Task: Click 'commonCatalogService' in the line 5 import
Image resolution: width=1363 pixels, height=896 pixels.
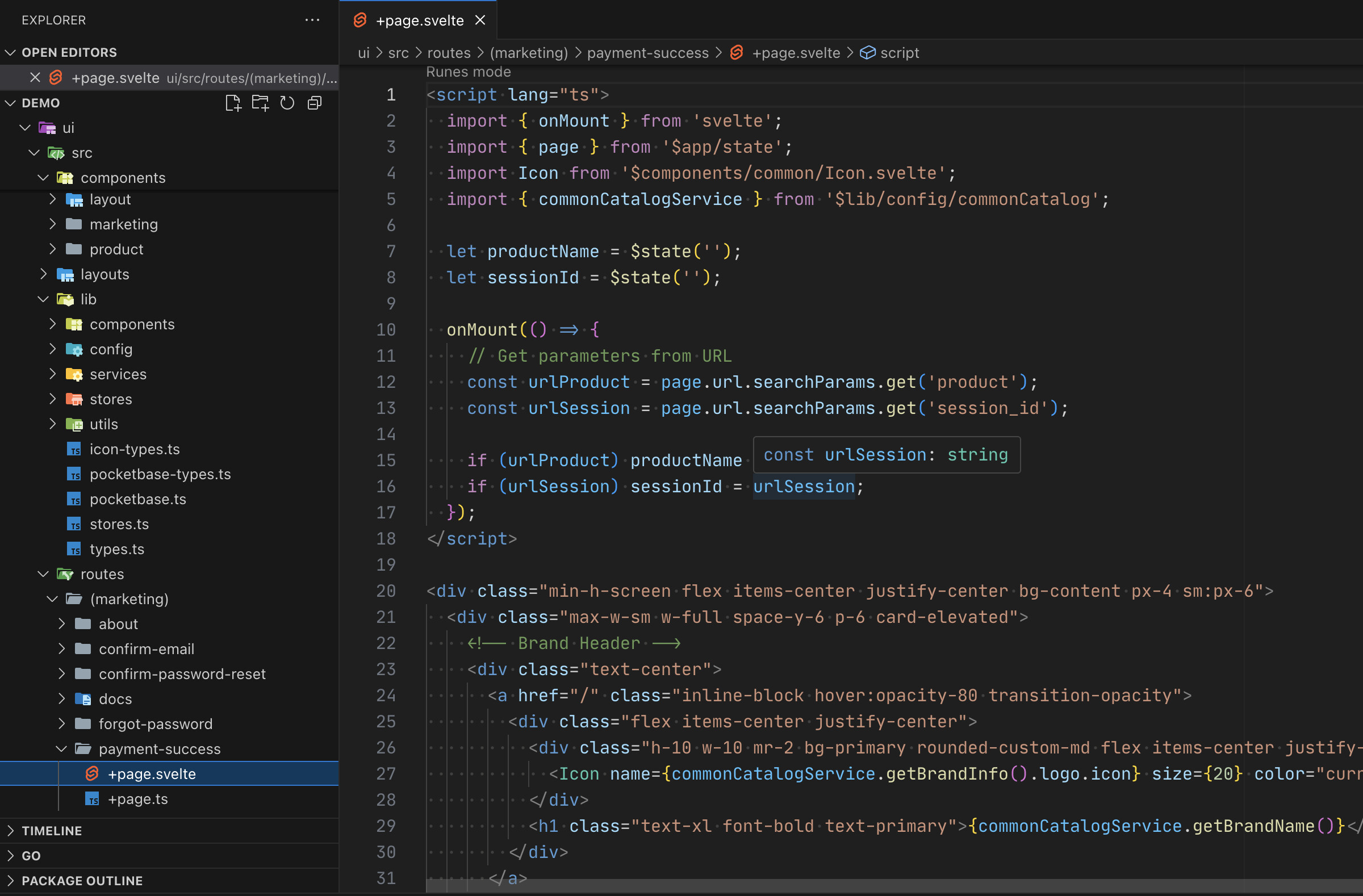Action: [640, 199]
